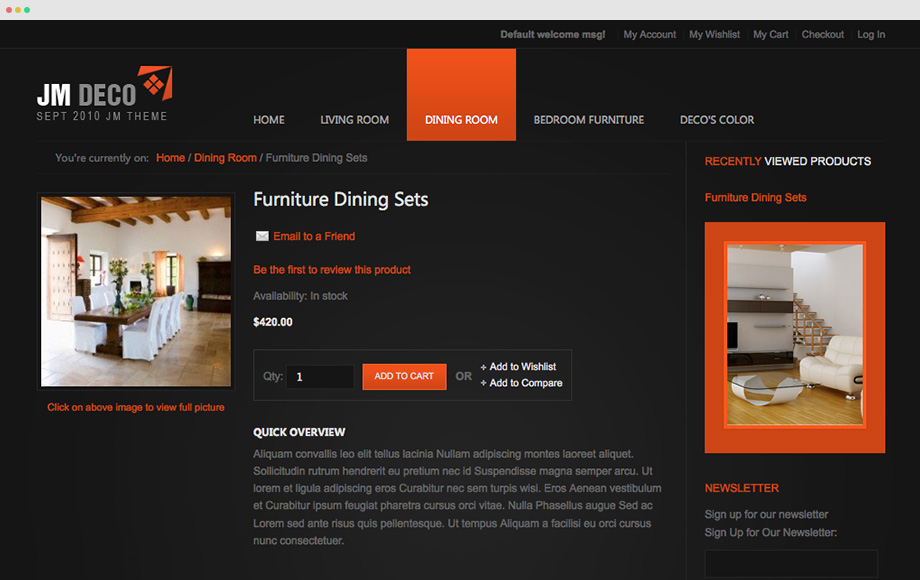Open the dining room product image
This screenshot has width=920, height=580.
tap(136, 291)
